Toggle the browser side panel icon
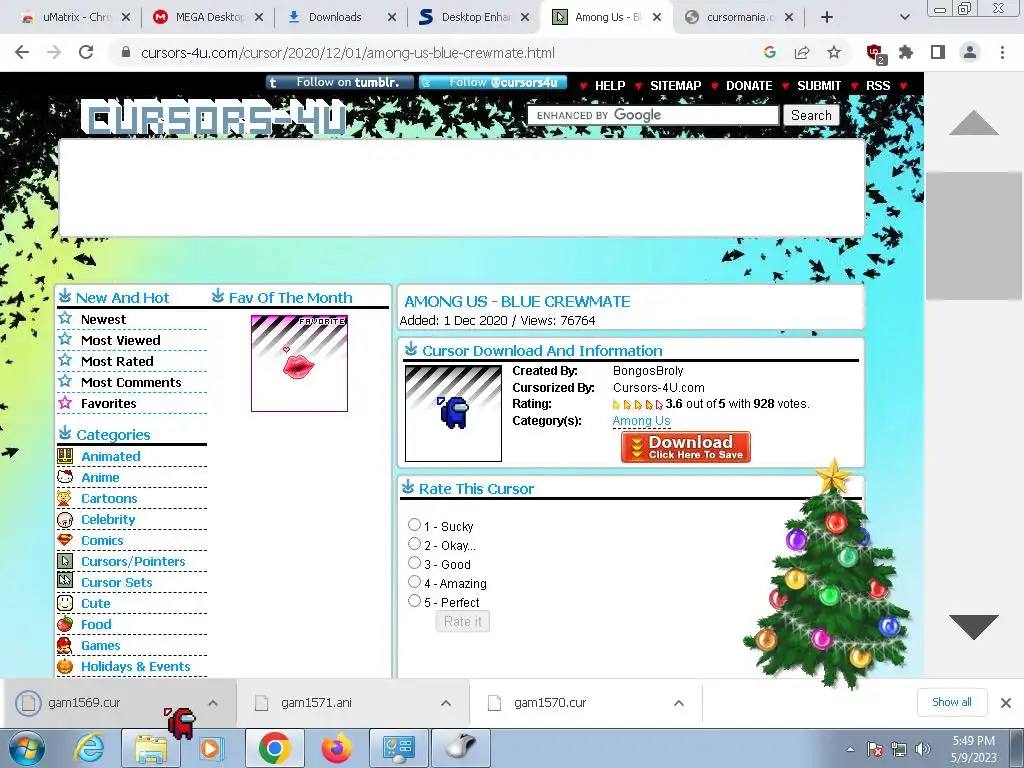 (938, 52)
